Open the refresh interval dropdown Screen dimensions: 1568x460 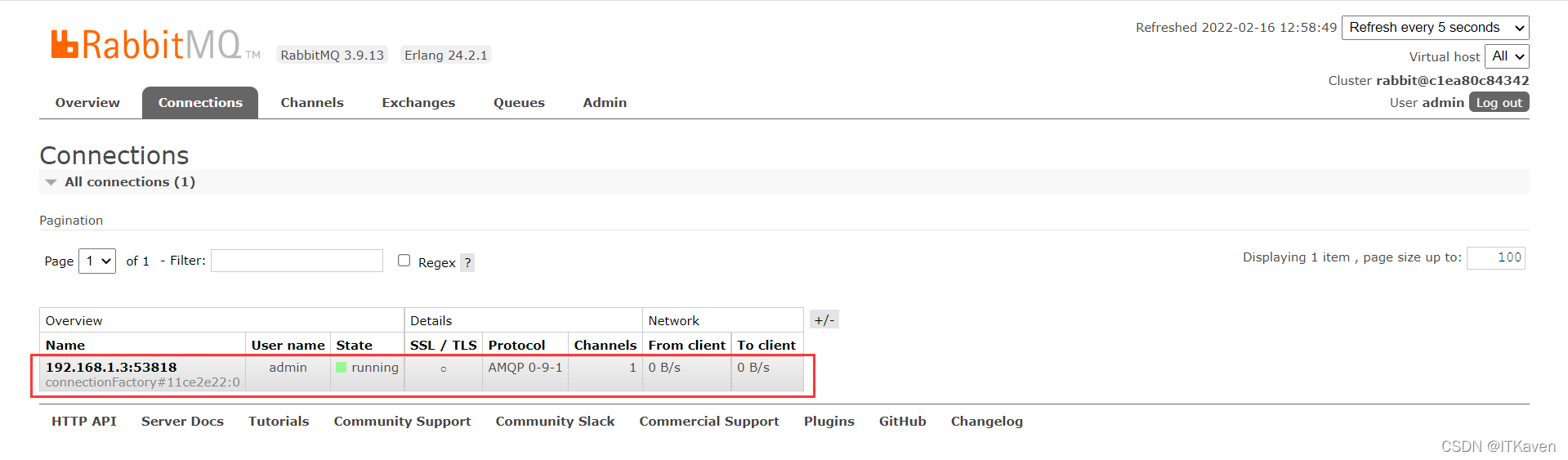point(1435,28)
